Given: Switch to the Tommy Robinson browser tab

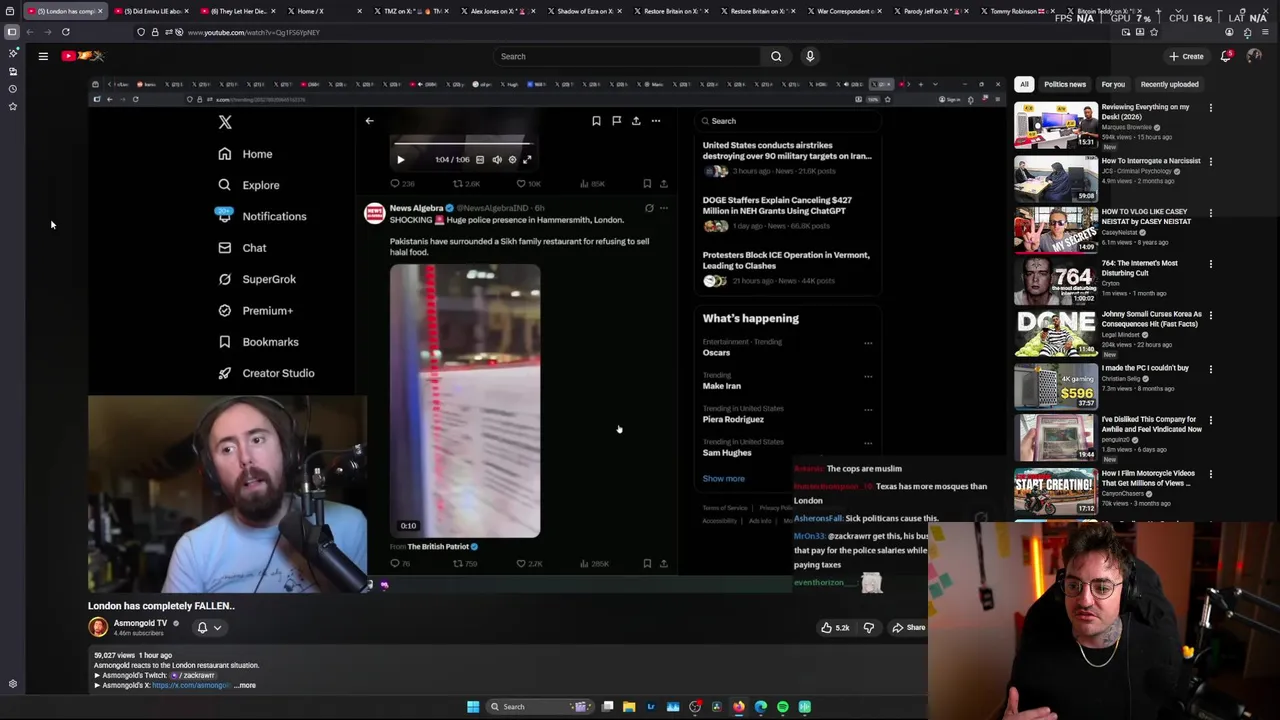Looking at the screenshot, I should pos(1017,11).
